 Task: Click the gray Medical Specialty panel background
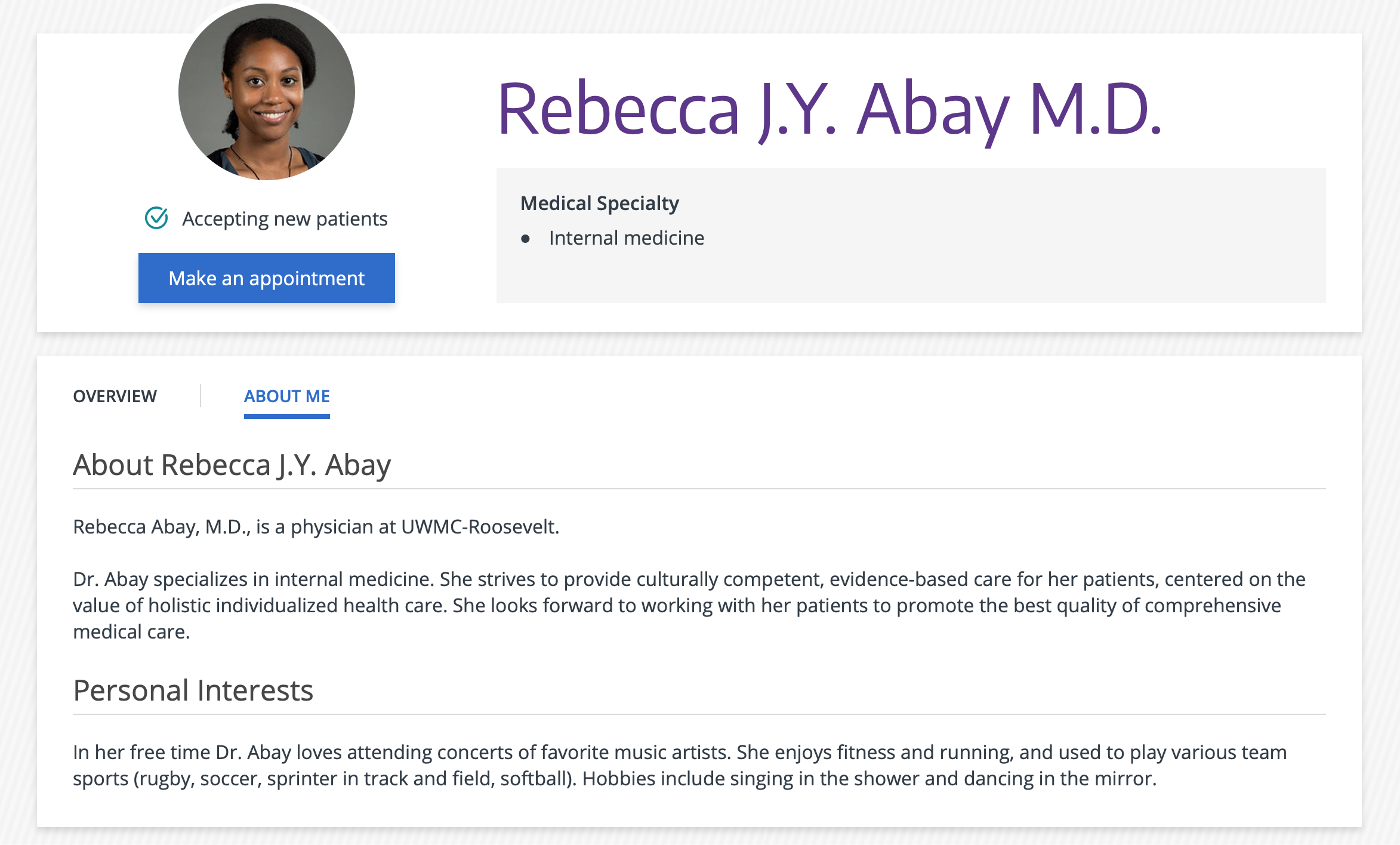click(x=1014, y=263)
